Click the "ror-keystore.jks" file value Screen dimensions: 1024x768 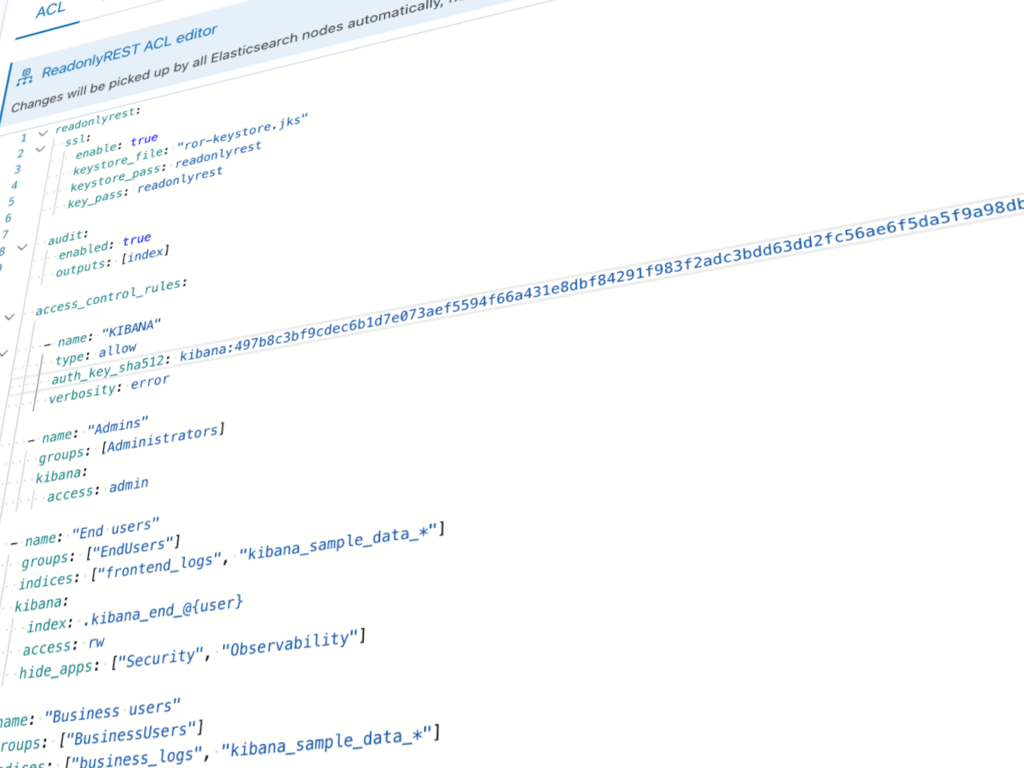coord(242,132)
